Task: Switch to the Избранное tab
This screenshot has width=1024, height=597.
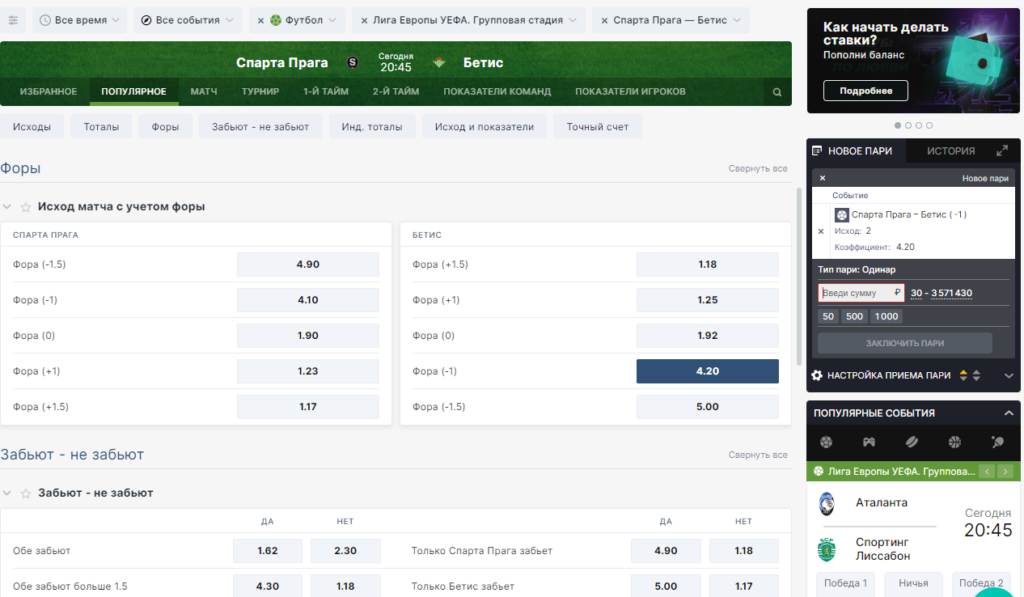Action: 48,91
